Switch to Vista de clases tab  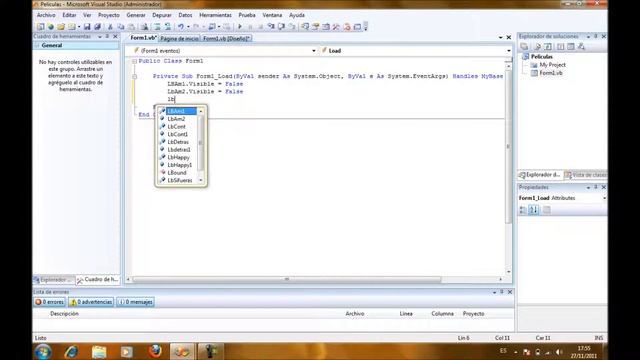point(586,175)
